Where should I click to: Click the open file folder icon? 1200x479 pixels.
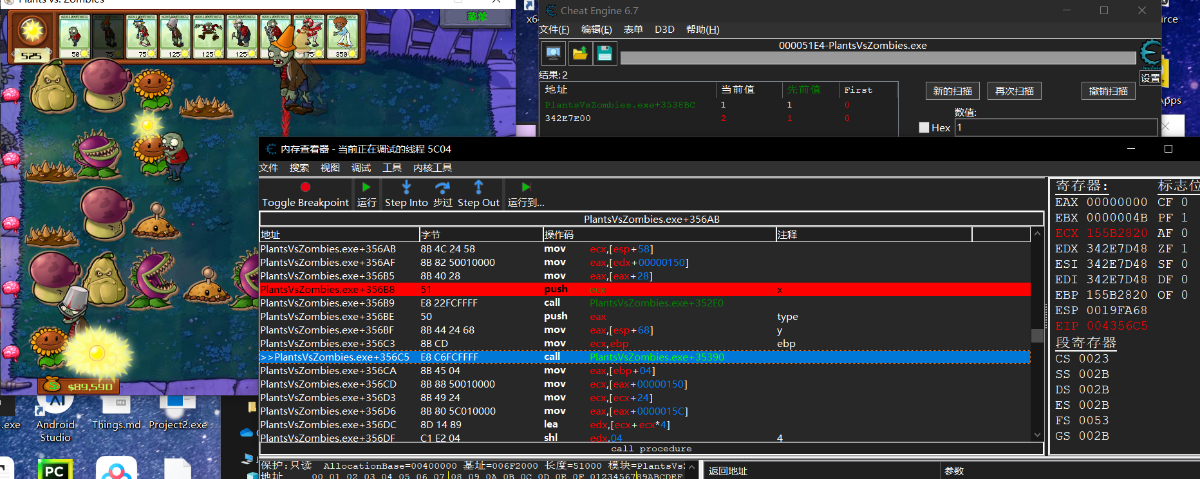579,53
